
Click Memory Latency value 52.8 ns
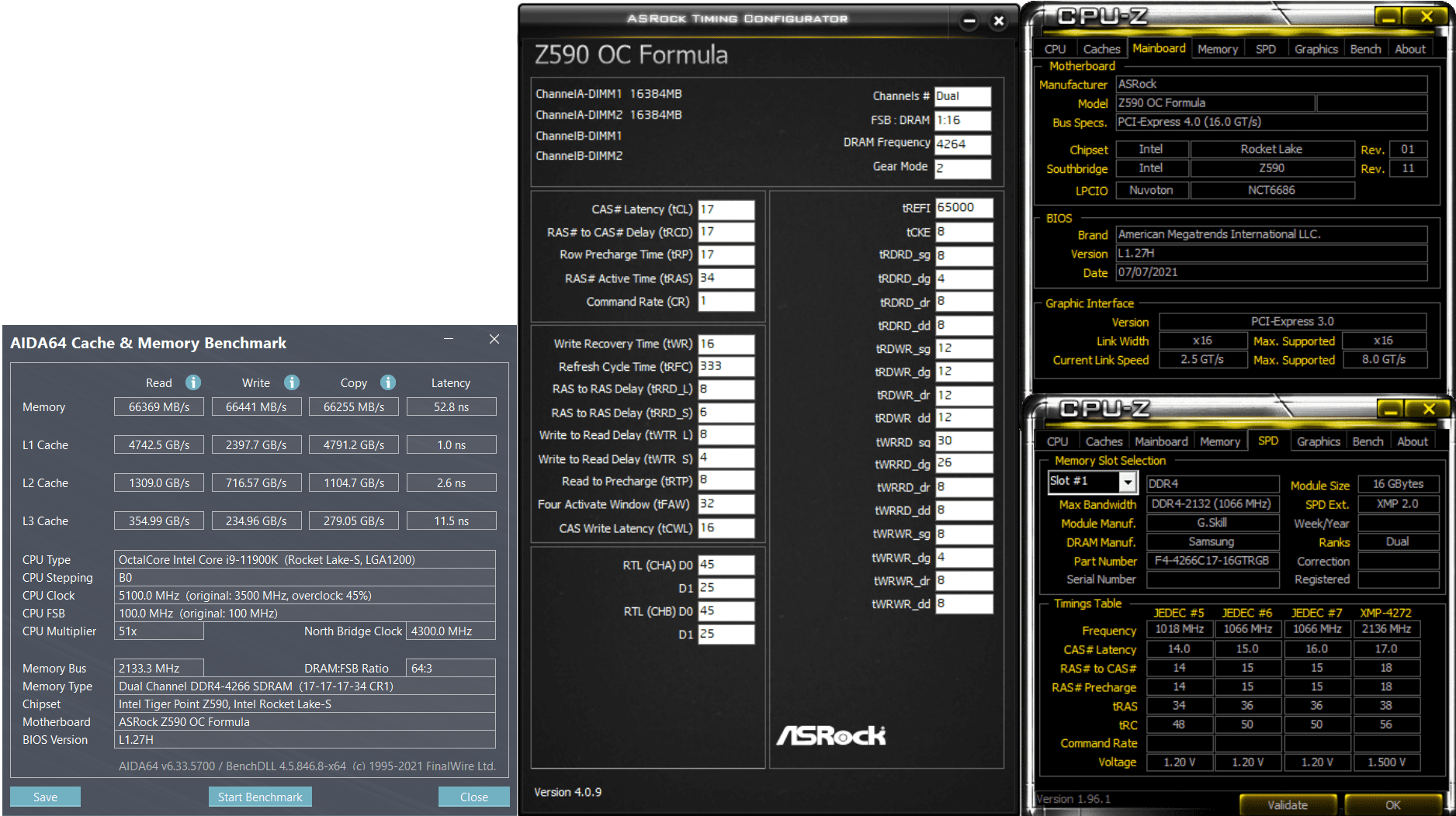(451, 406)
